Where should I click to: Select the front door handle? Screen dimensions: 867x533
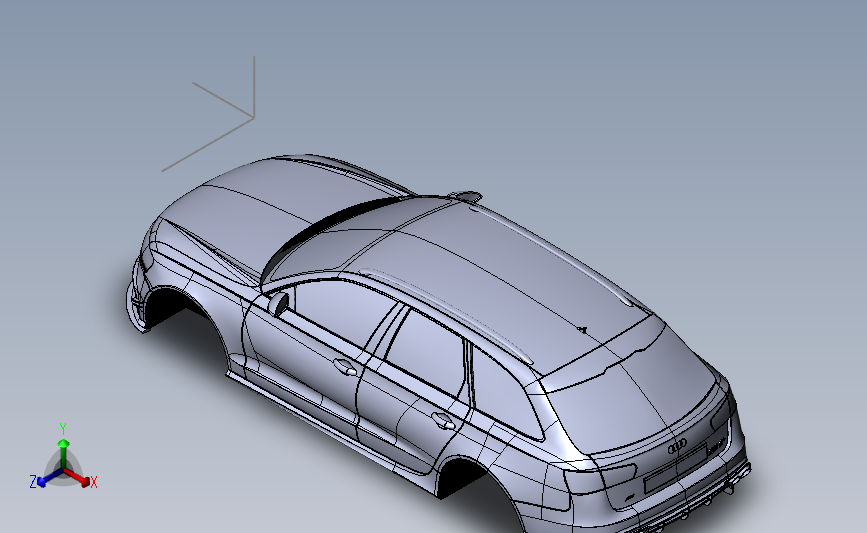tap(345, 367)
